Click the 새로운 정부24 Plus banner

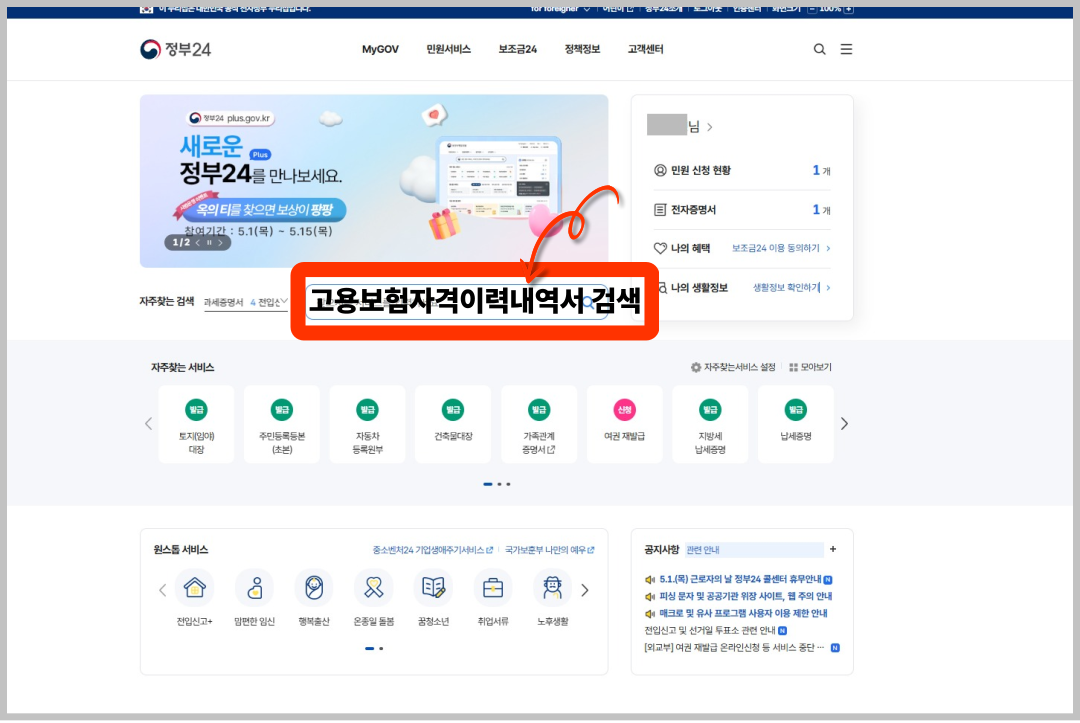tap(374, 181)
